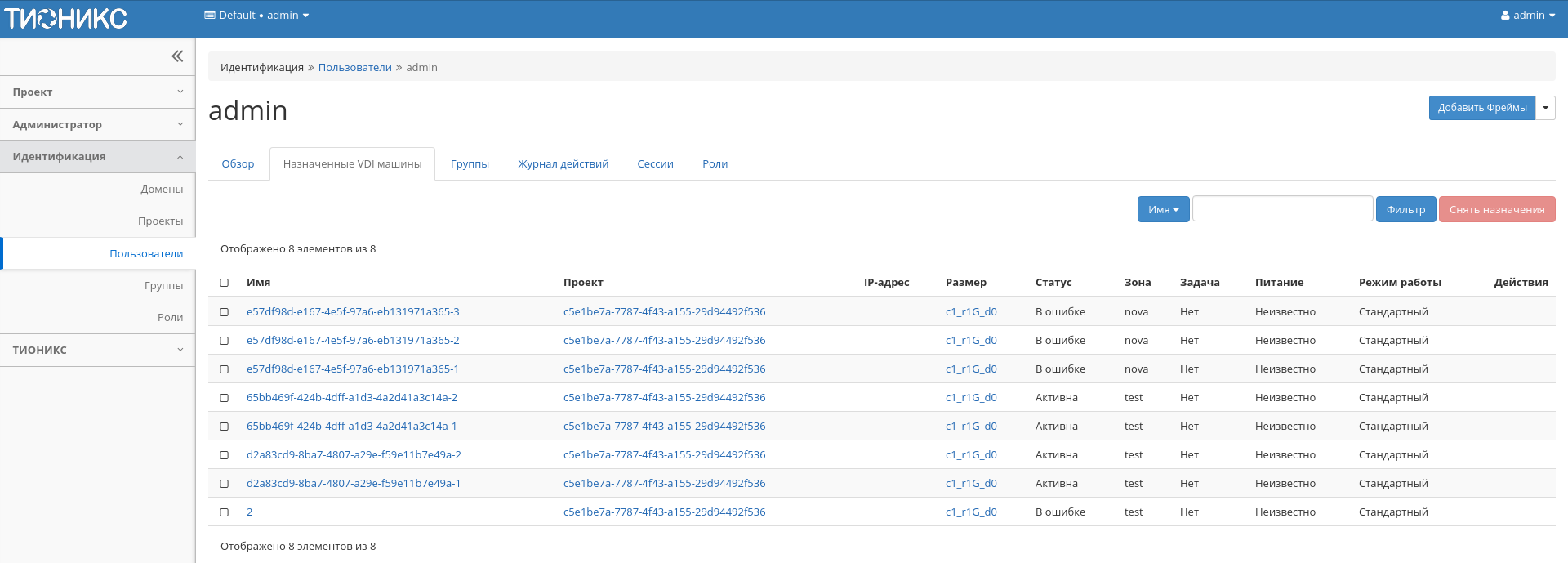The height and width of the screenshot is (563, 1568).
Task: Toggle the select-all checkbox in table header
Action: [x=225, y=283]
